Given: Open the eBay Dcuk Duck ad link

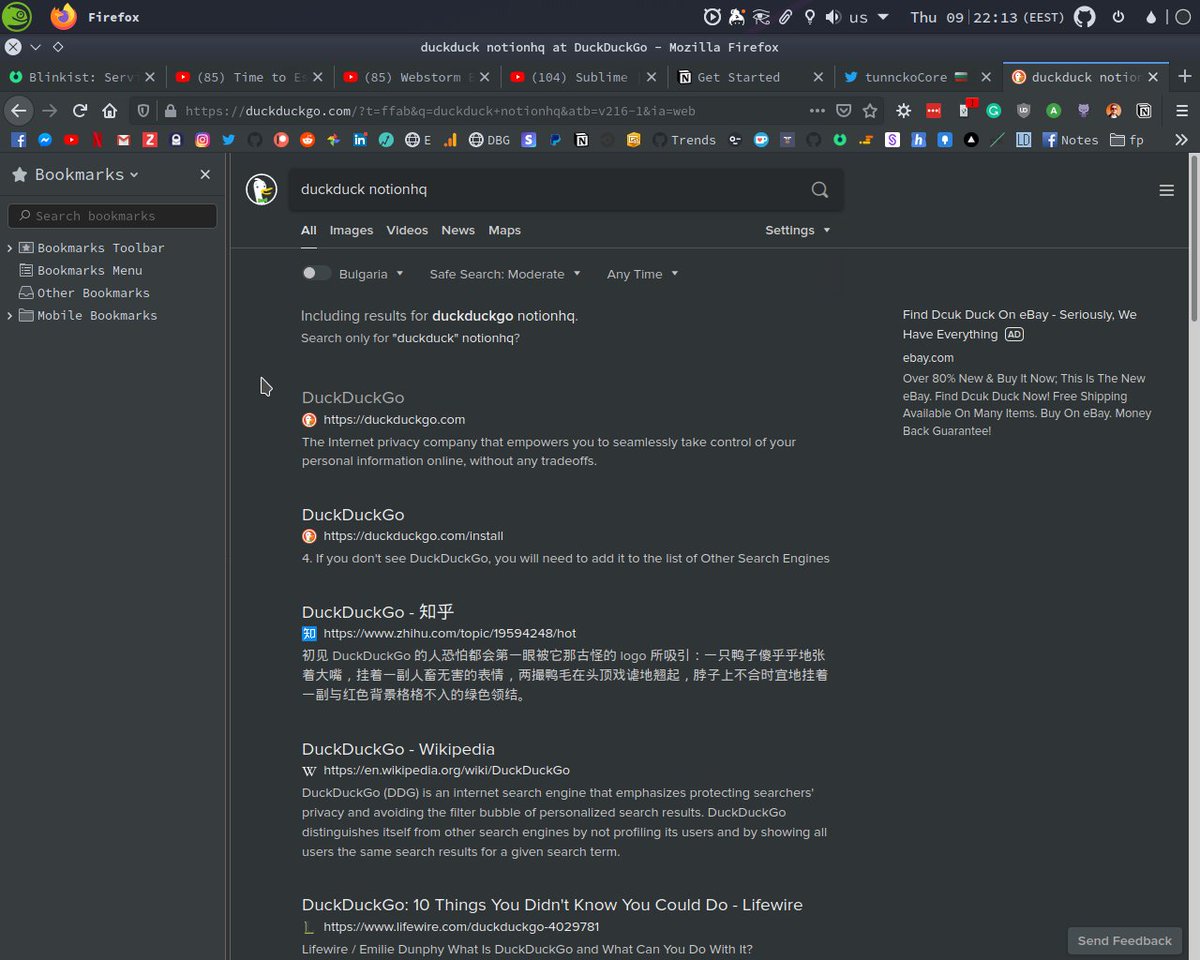Looking at the screenshot, I should (x=1019, y=324).
